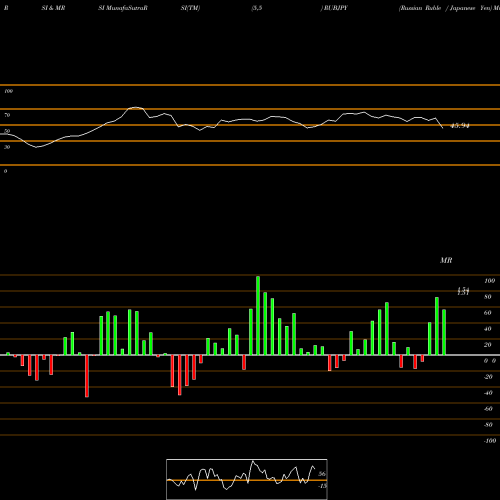This screenshot has width=500, height=500.
Task: Open the mini chart thumbnail at bottom
Action: point(247,479)
